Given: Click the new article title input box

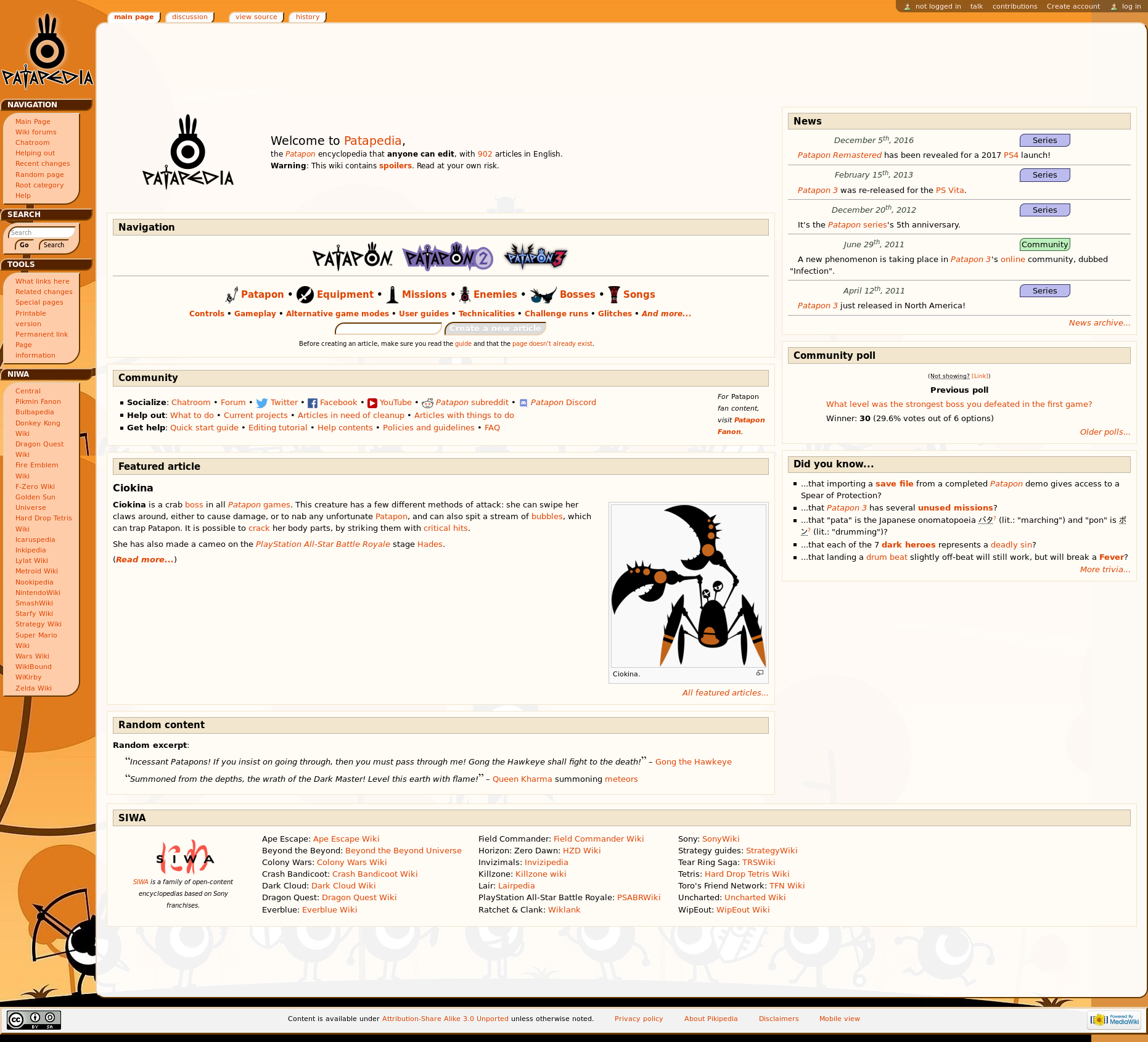Looking at the screenshot, I should [x=388, y=329].
